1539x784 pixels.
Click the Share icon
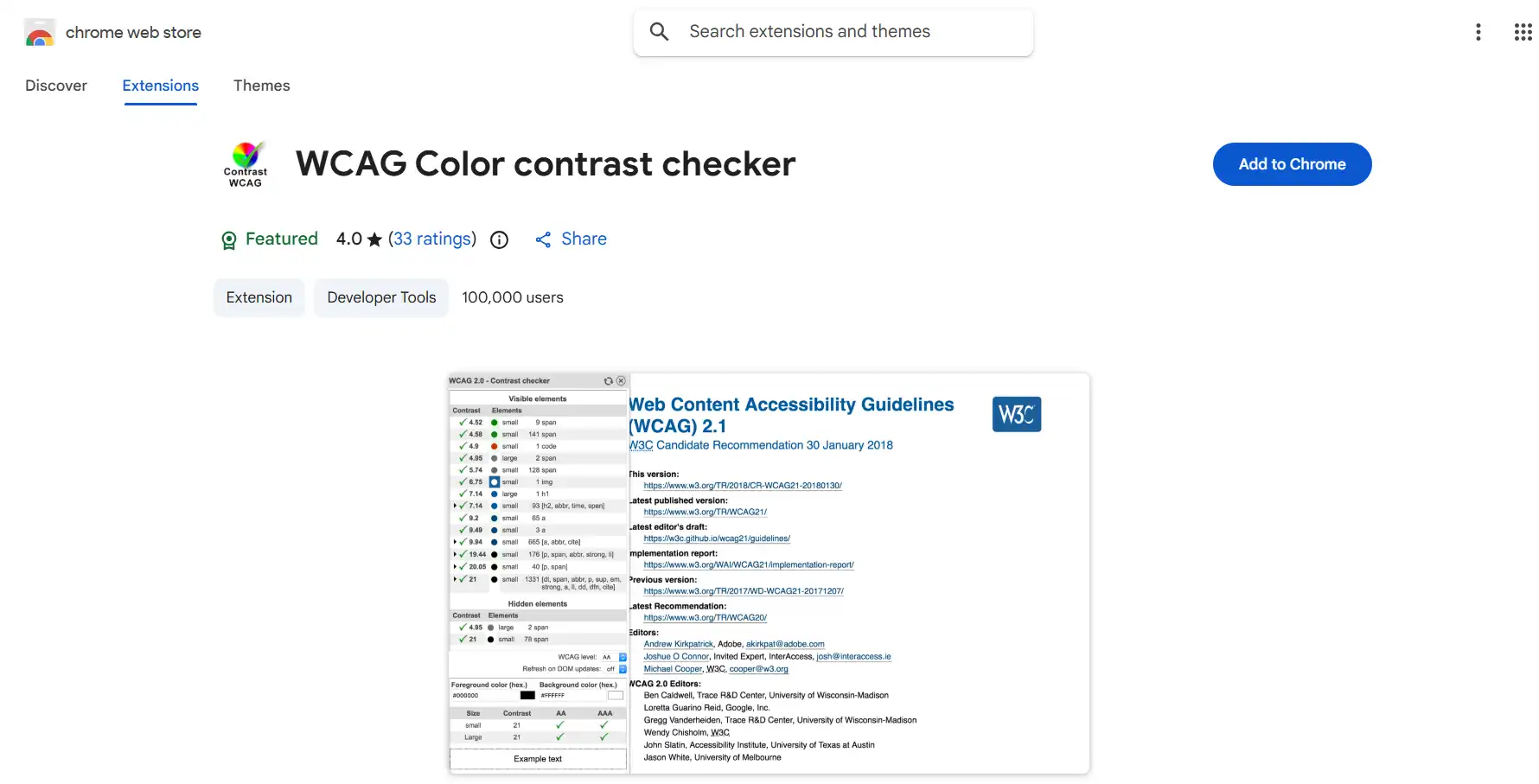point(543,239)
